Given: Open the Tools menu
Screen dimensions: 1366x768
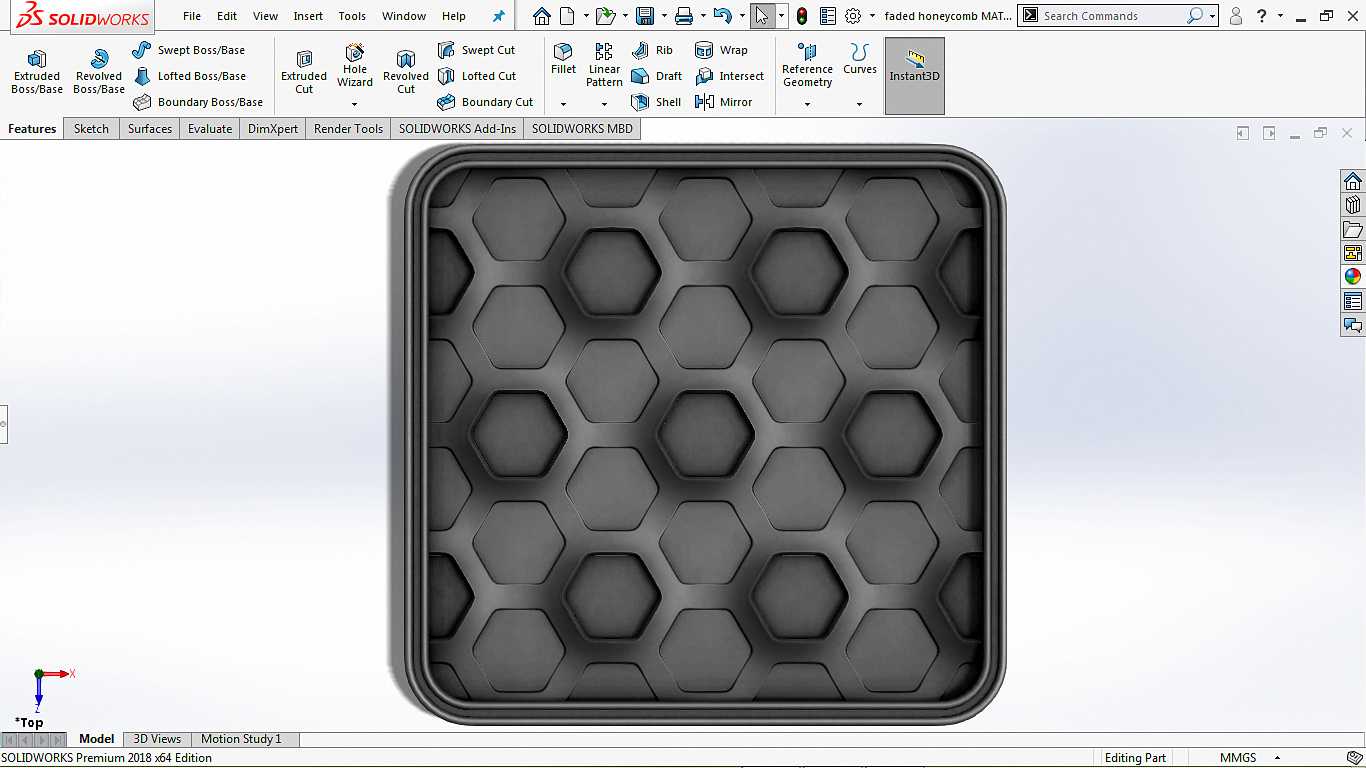Looking at the screenshot, I should [x=352, y=16].
